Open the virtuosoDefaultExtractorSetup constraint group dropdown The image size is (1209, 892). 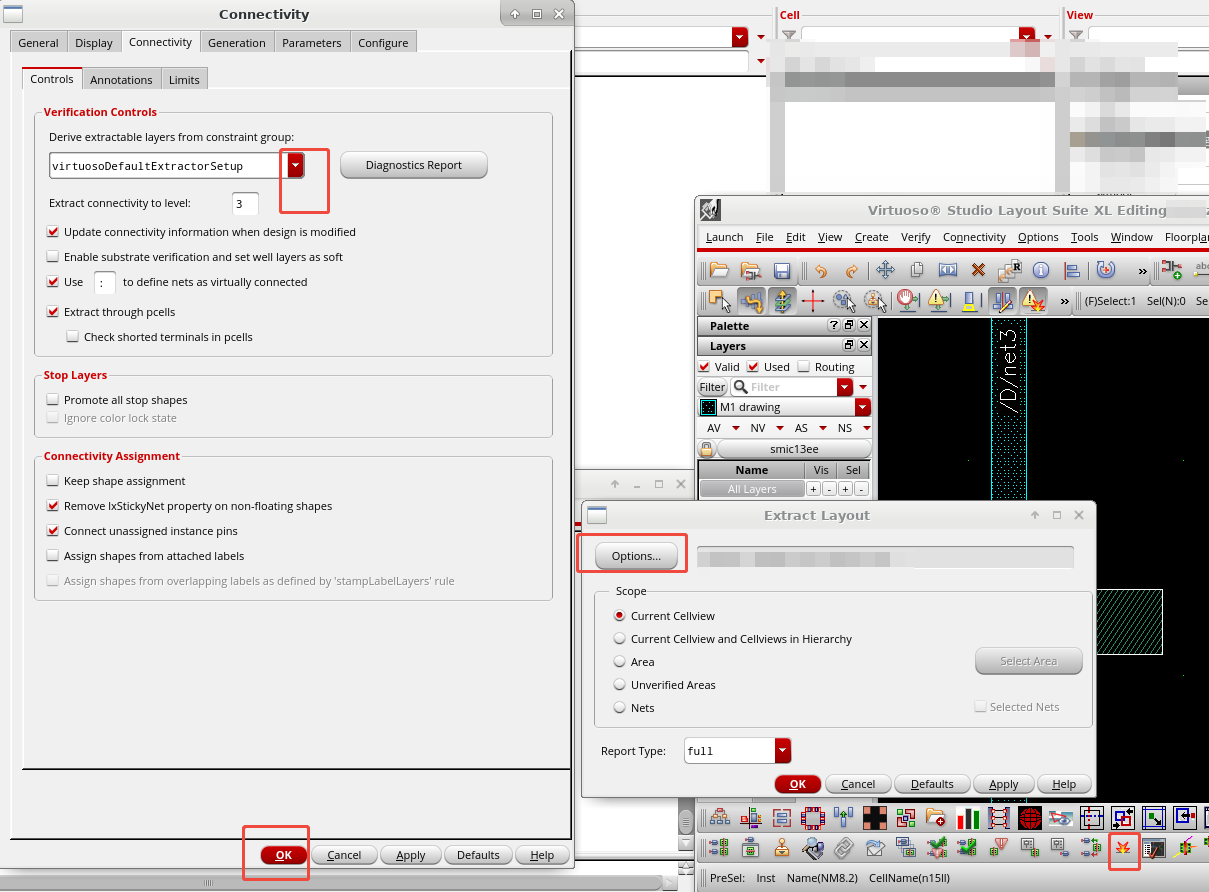pos(295,165)
